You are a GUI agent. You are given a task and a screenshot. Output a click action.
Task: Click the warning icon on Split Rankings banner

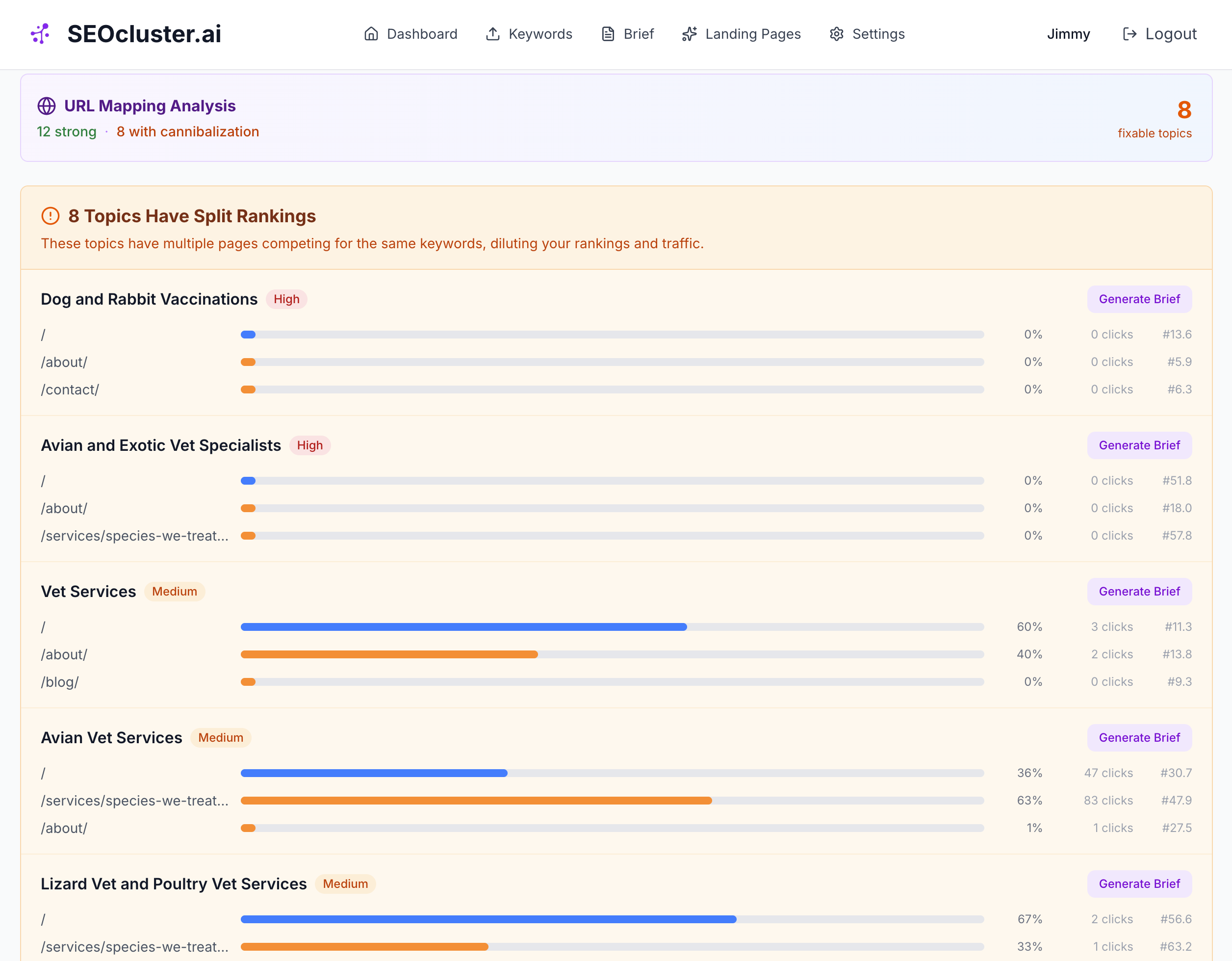pos(50,215)
